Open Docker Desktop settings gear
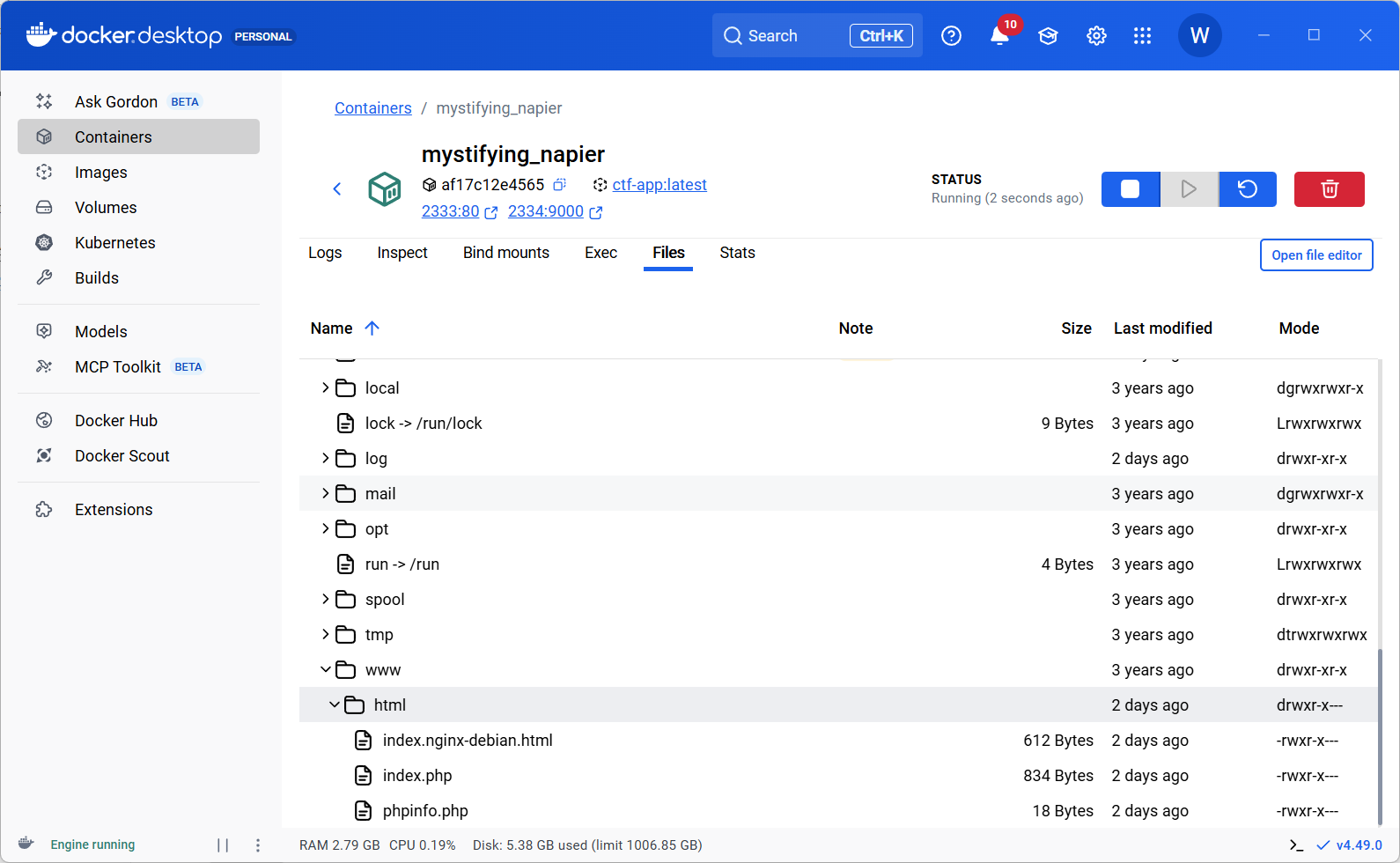Image resolution: width=1400 pixels, height=863 pixels. pyautogui.click(x=1095, y=36)
